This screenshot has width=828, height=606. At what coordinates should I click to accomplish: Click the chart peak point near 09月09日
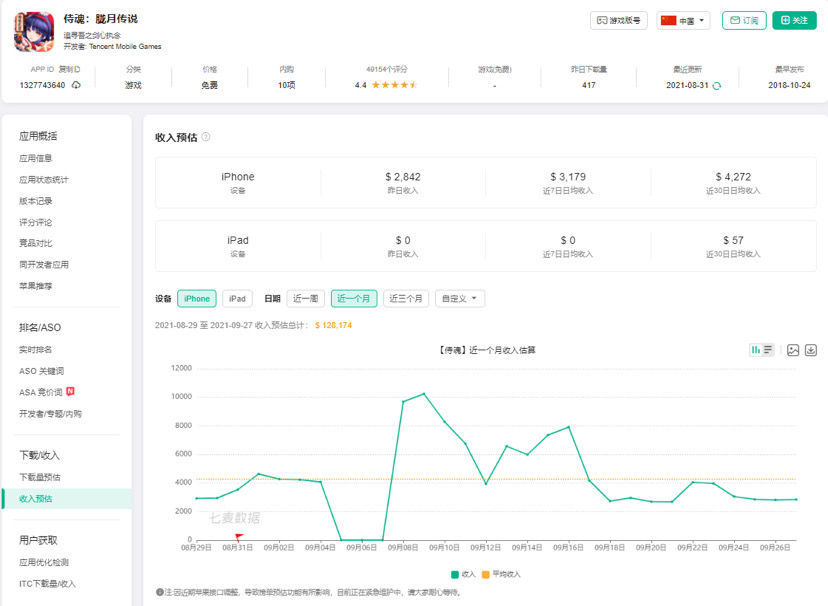424,393
